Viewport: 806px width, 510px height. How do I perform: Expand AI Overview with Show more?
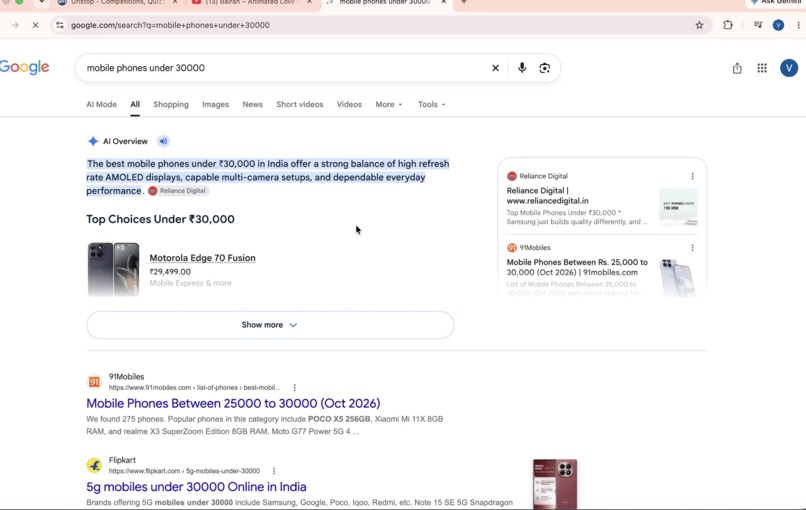tap(270, 325)
